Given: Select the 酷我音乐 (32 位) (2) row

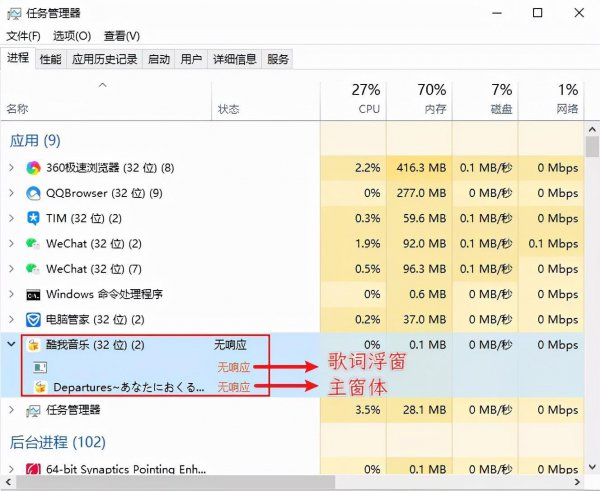Looking at the screenshot, I should pyautogui.click(x=292, y=345).
